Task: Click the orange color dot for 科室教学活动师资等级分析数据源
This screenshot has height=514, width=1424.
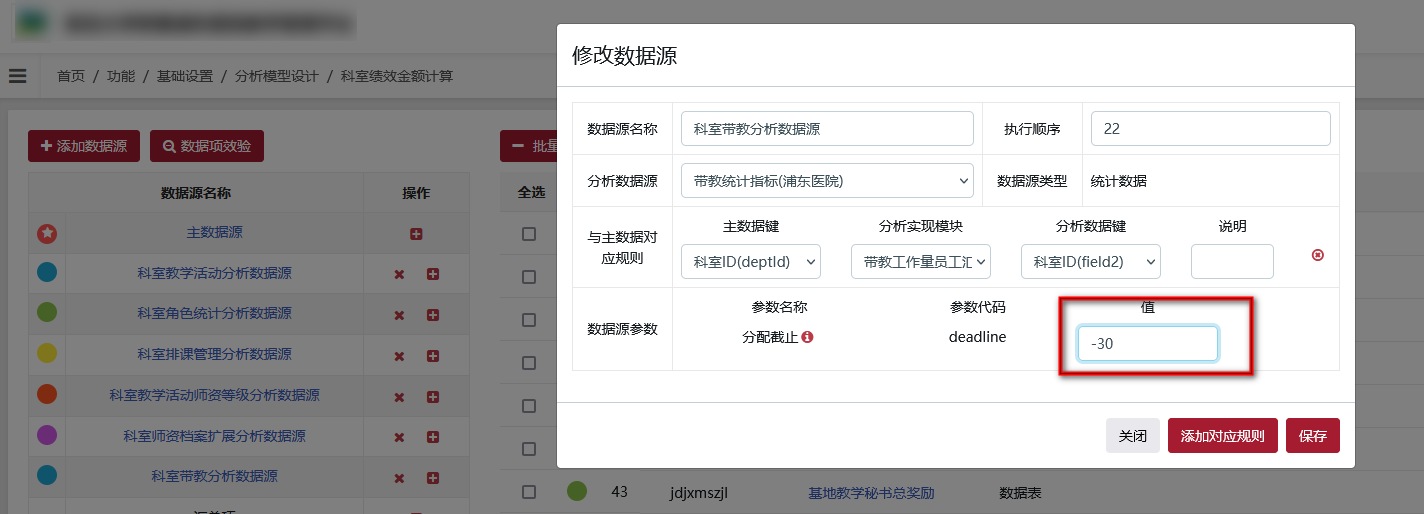Action: pyautogui.click(x=47, y=394)
